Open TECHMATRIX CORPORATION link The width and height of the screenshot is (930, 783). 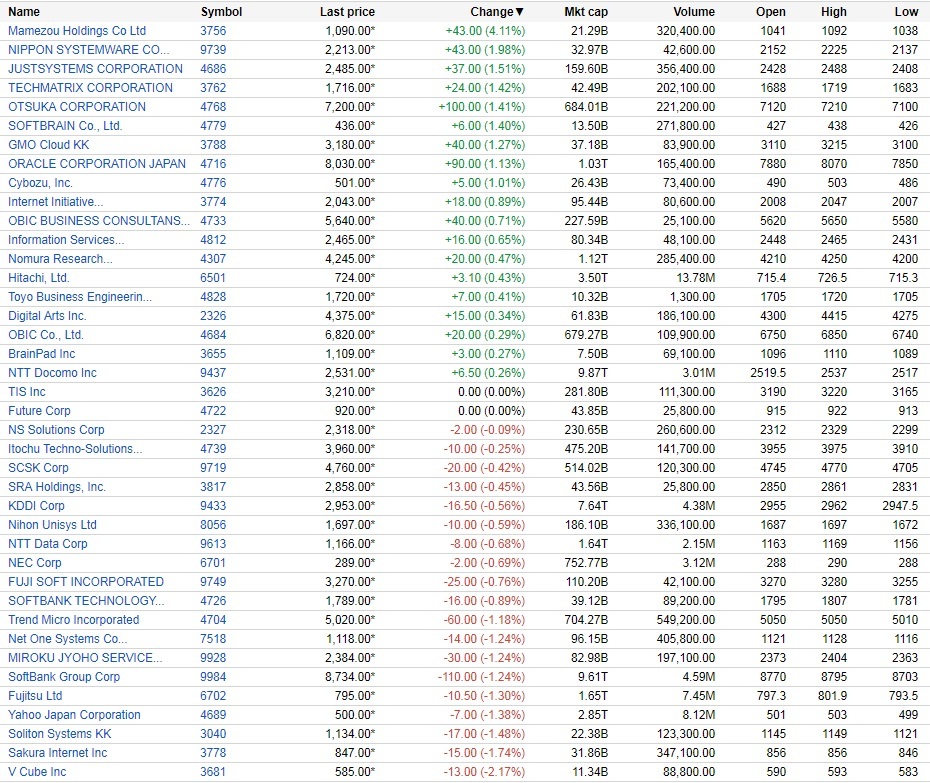tap(90, 88)
